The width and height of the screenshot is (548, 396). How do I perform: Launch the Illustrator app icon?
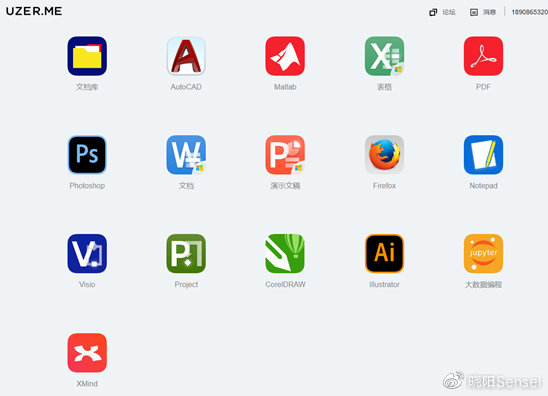pos(384,254)
